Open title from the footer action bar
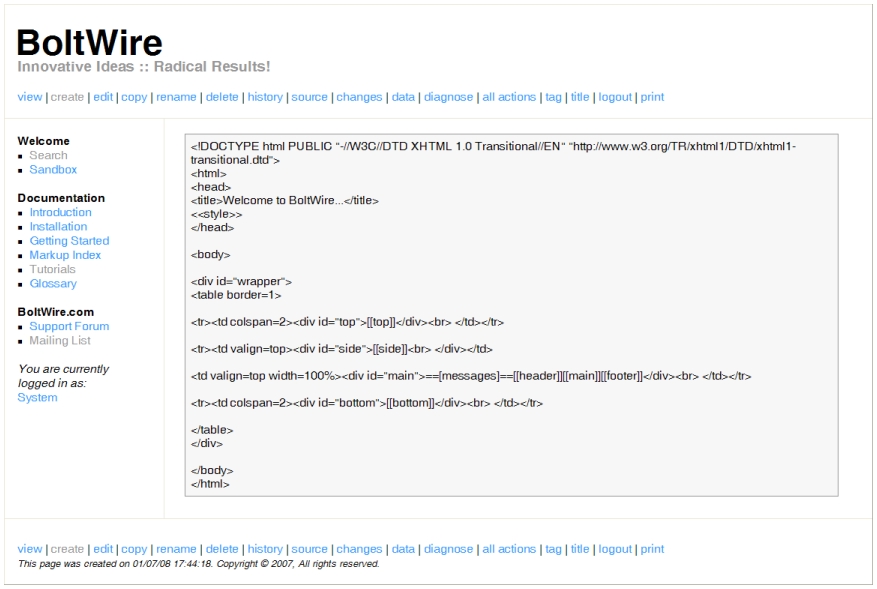The image size is (877, 589). tap(580, 549)
